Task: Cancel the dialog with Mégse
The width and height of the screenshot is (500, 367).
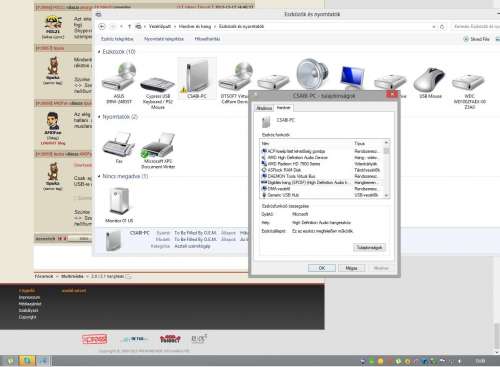Action: click(351, 268)
